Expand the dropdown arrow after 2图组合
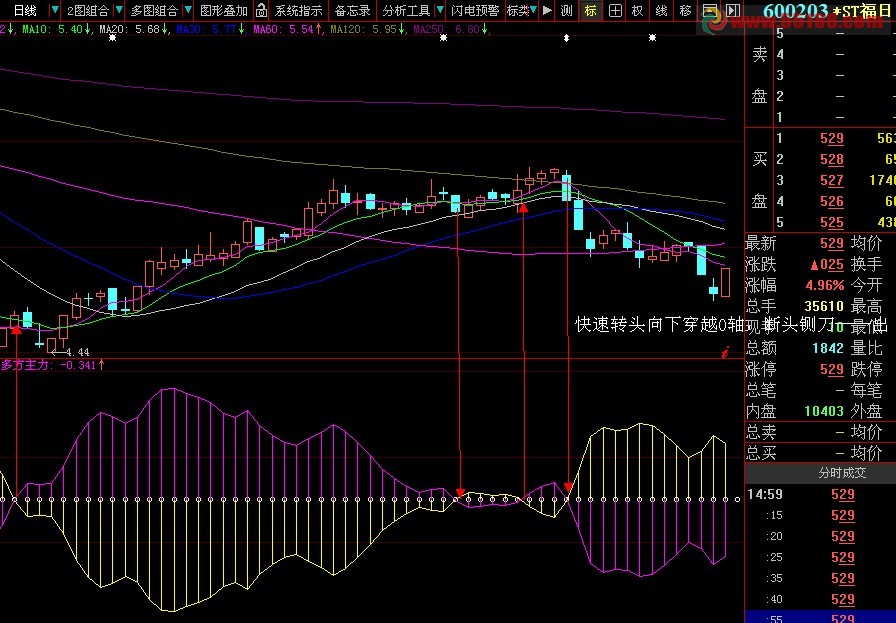896x623 pixels. click(x=119, y=10)
